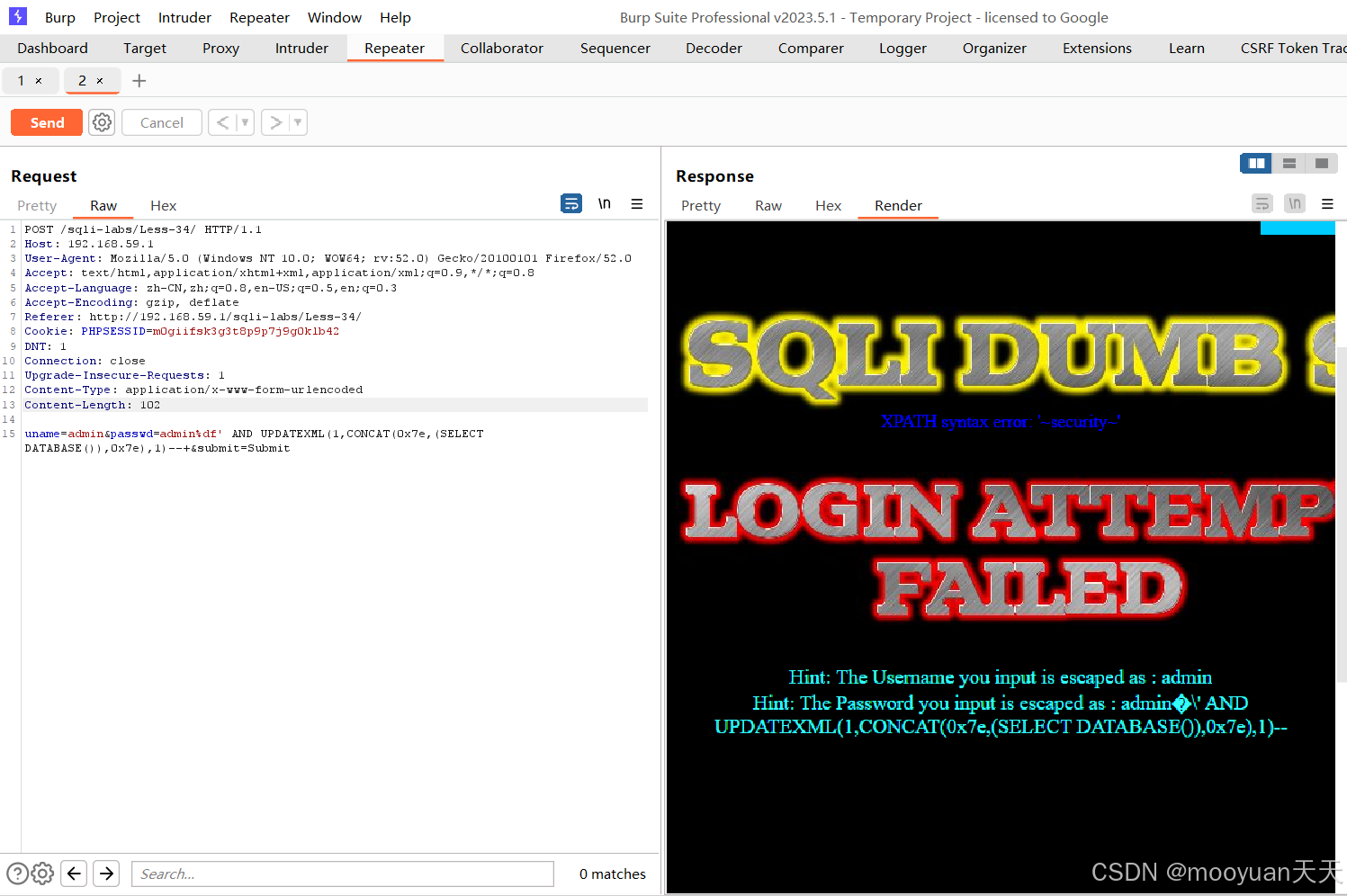Viewport: 1347px width, 896px height.
Task: Click the POST request line
Action: (143, 229)
